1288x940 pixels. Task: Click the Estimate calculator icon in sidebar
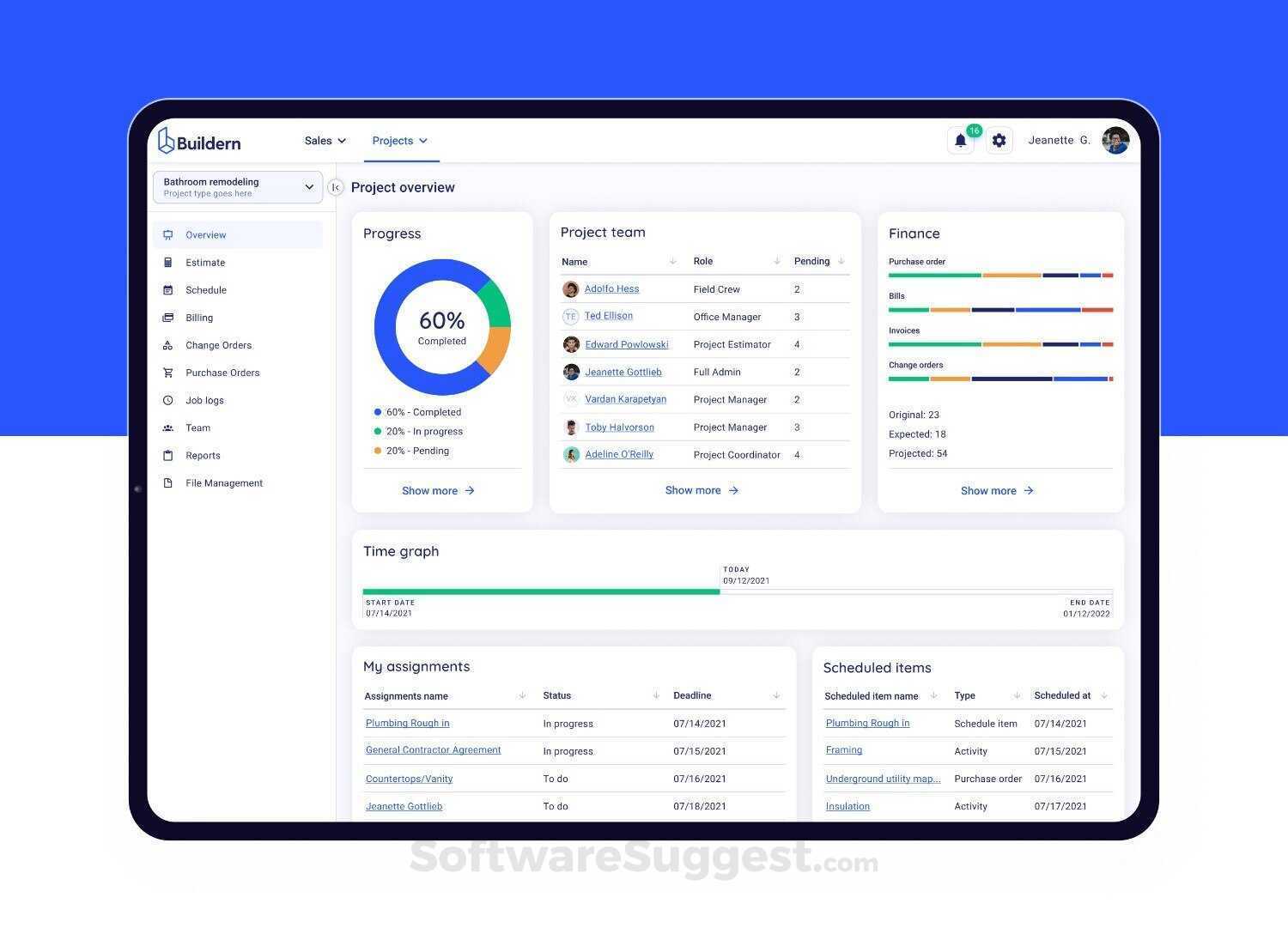[x=168, y=263]
